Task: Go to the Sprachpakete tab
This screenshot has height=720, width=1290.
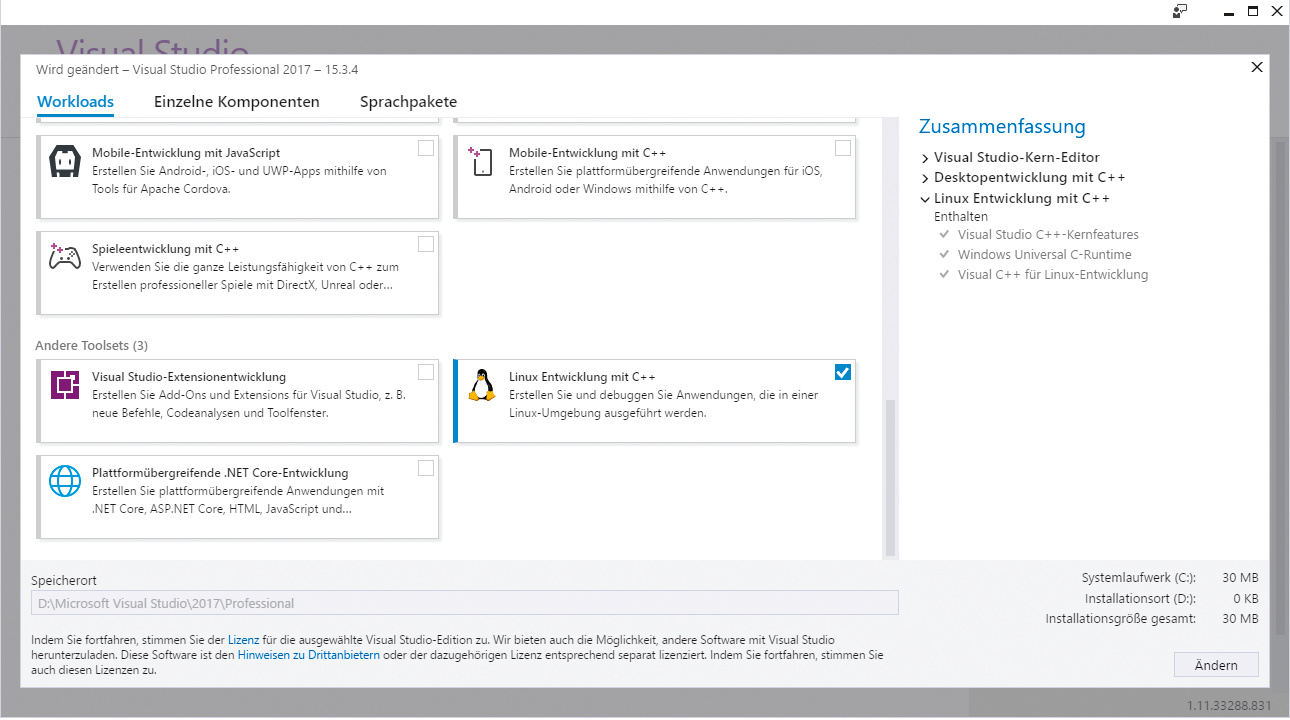Action: (408, 102)
